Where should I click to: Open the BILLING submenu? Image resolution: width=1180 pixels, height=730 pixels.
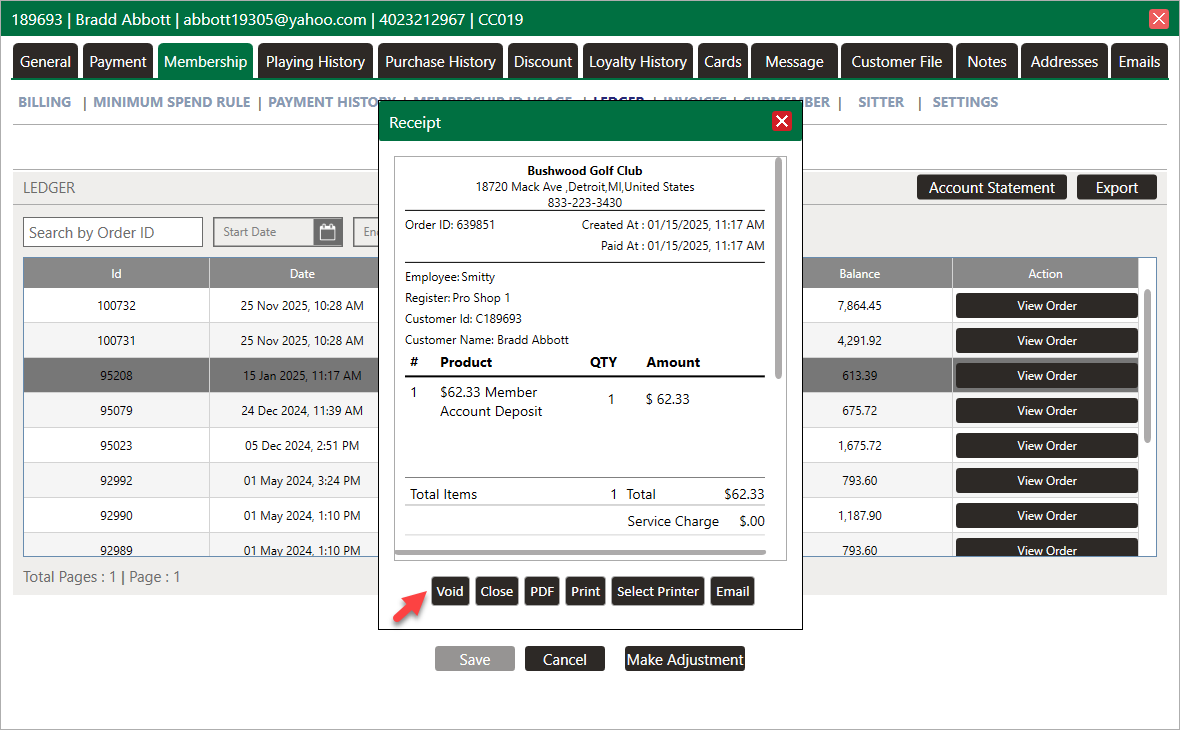(x=45, y=102)
